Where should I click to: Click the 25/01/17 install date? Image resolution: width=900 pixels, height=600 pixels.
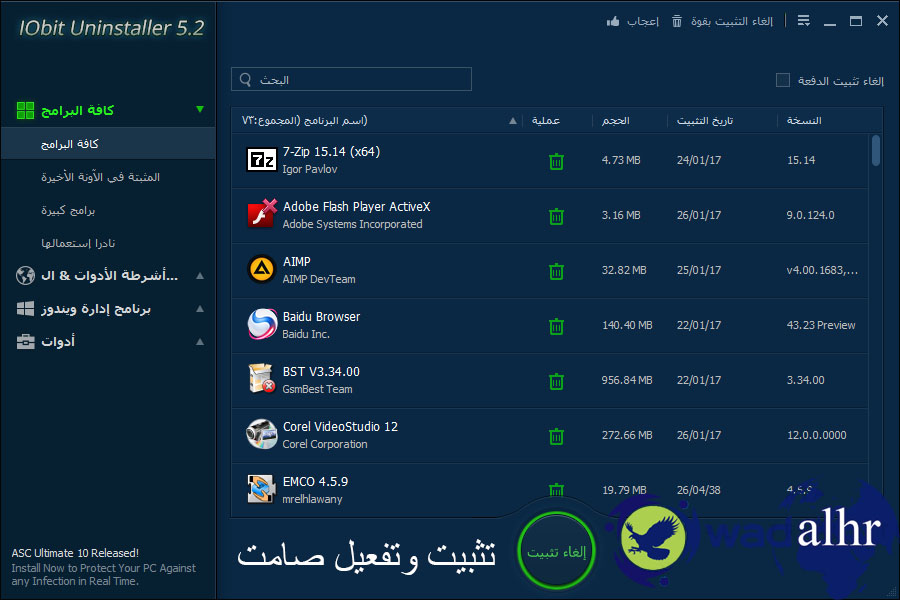(699, 270)
